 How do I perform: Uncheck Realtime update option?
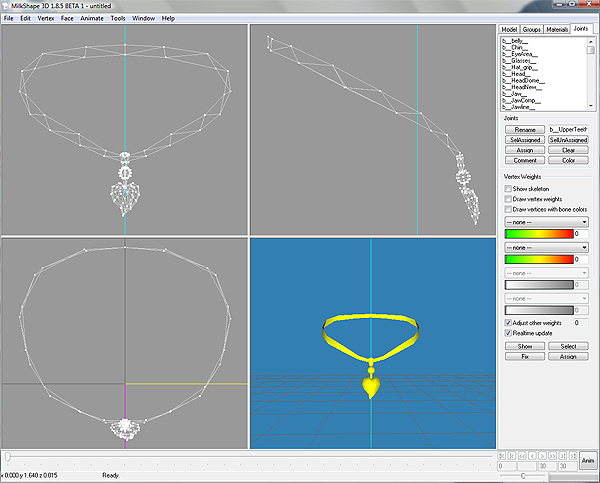pos(508,333)
